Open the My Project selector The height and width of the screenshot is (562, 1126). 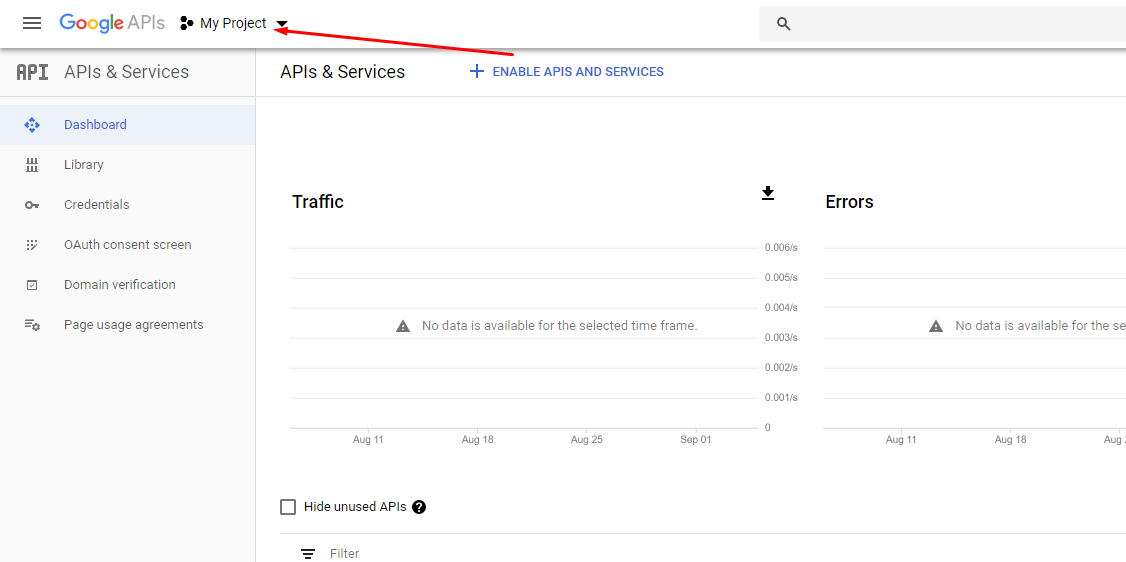click(232, 23)
